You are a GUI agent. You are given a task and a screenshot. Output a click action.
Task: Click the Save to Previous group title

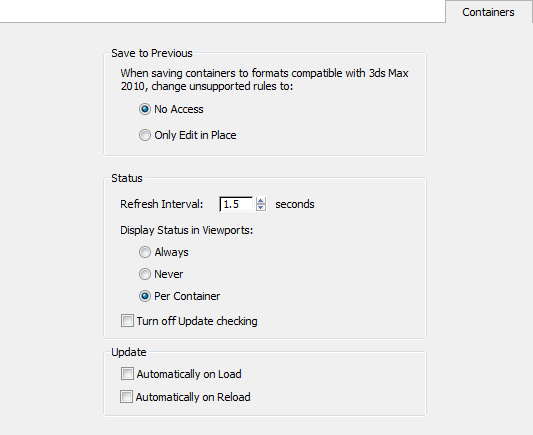pyautogui.click(x=152, y=53)
